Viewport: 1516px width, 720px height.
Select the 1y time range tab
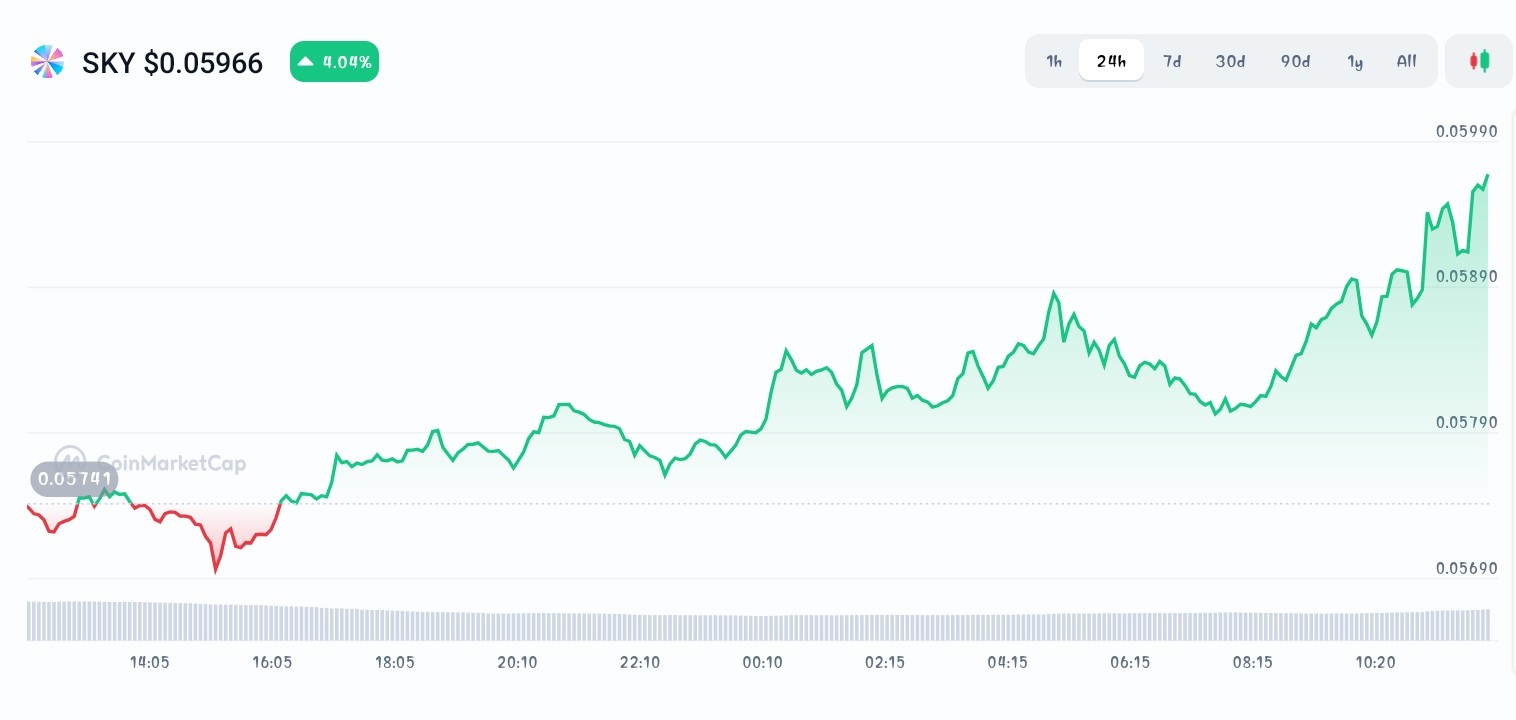1355,61
